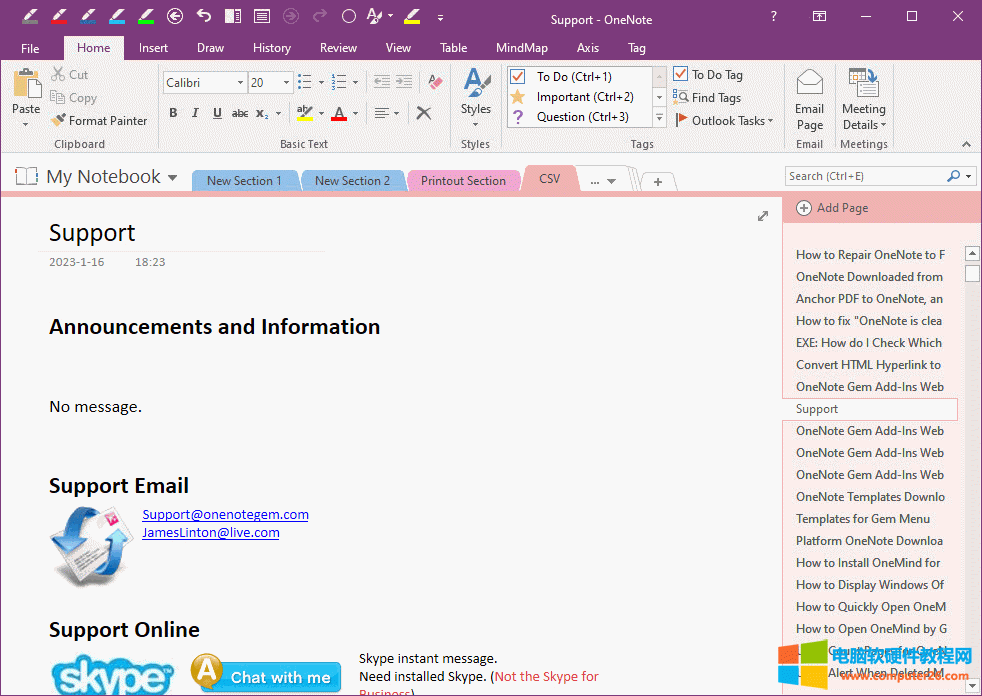This screenshot has height=696, width=982.
Task: Toggle bold formatting on selected text
Action: (172, 114)
